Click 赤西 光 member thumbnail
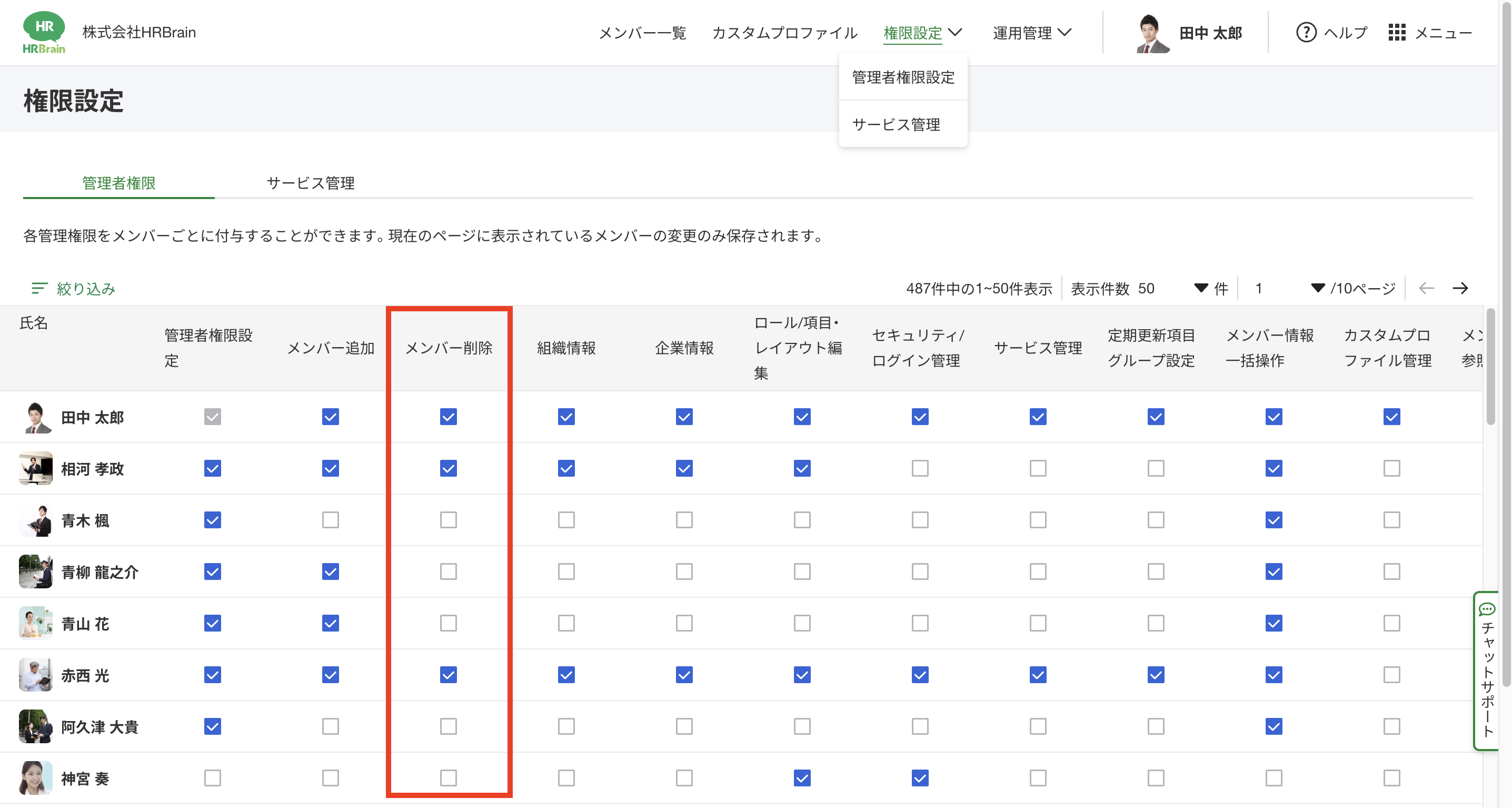Image resolution: width=1512 pixels, height=808 pixels. tap(35, 675)
